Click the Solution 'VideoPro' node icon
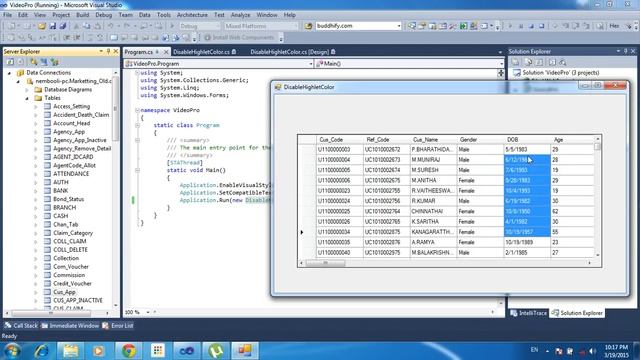640x360 pixels. (x=517, y=73)
